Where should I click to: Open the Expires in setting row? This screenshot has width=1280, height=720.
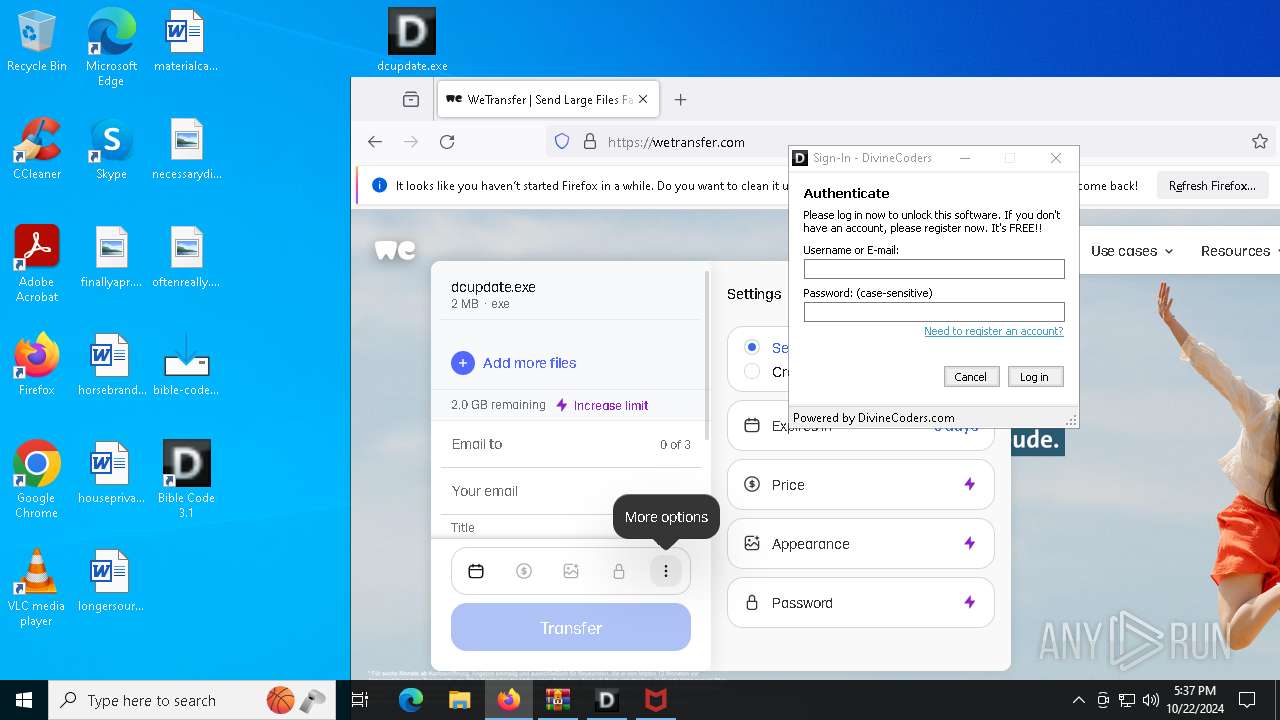[861, 427]
